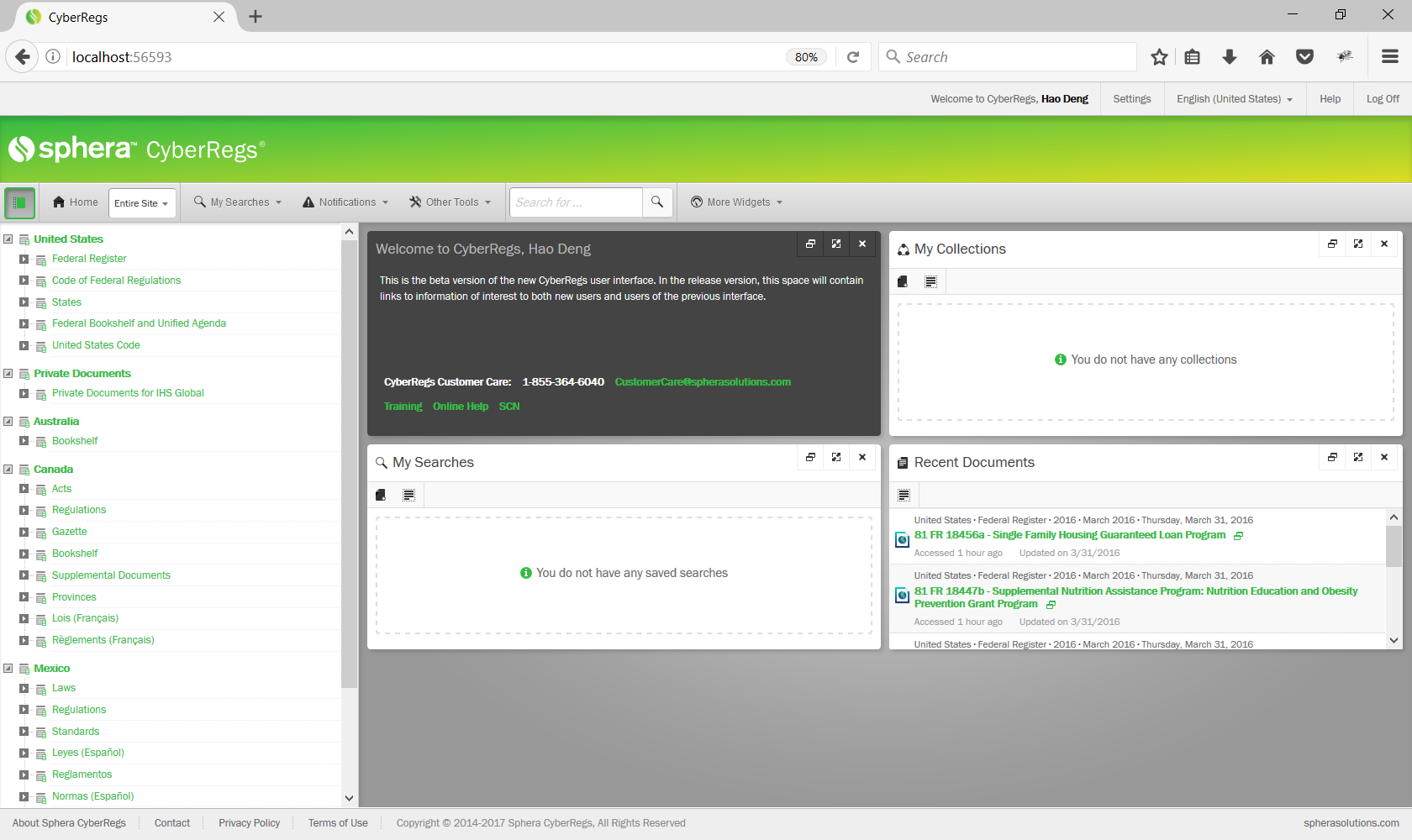Close the My Collections widget
This screenshot has height=840, width=1412.
[x=1384, y=244]
